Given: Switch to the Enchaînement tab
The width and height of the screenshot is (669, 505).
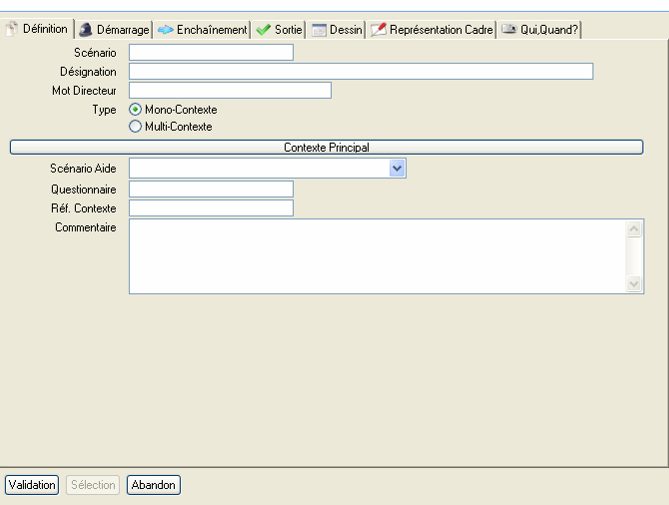Looking at the screenshot, I should click(x=211, y=30).
